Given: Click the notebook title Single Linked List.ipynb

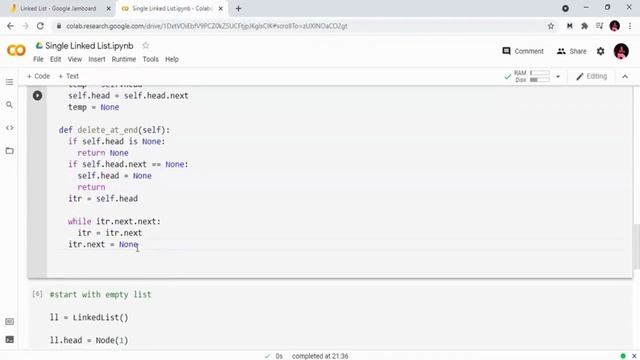Looking at the screenshot, I should (89, 46).
